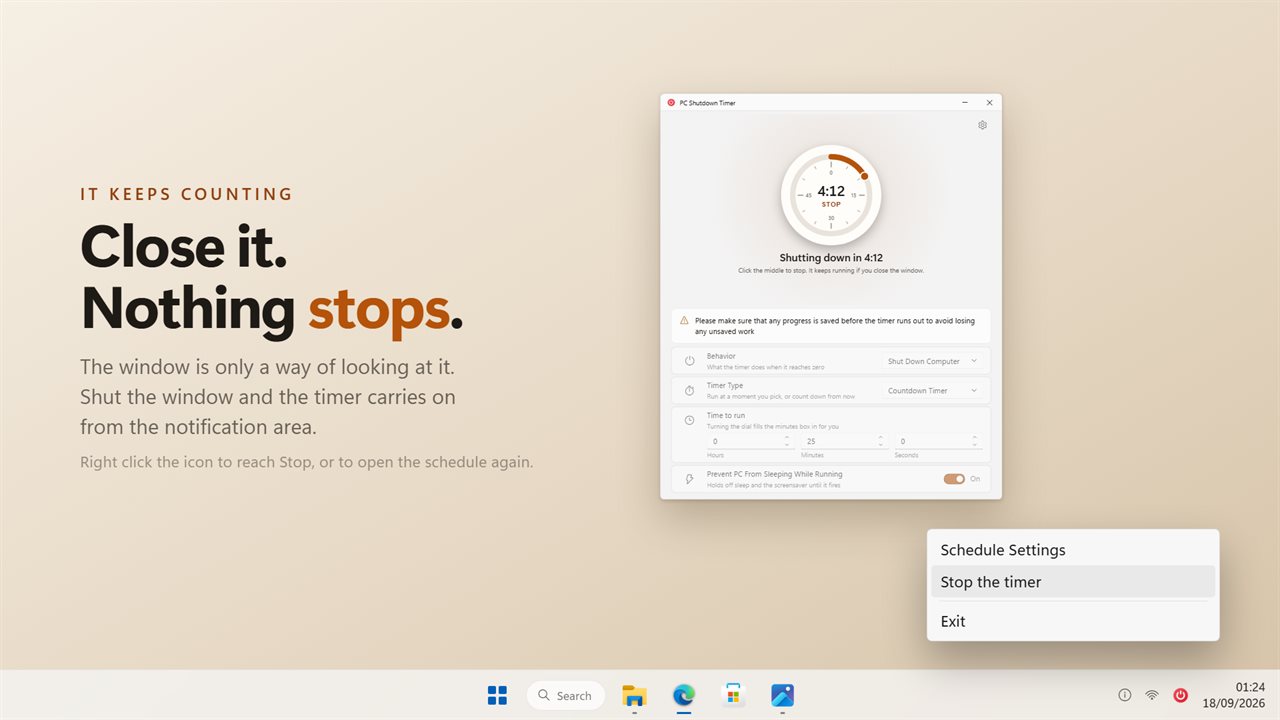Click the icon beside Prevent PC From Sleeping

(689, 479)
